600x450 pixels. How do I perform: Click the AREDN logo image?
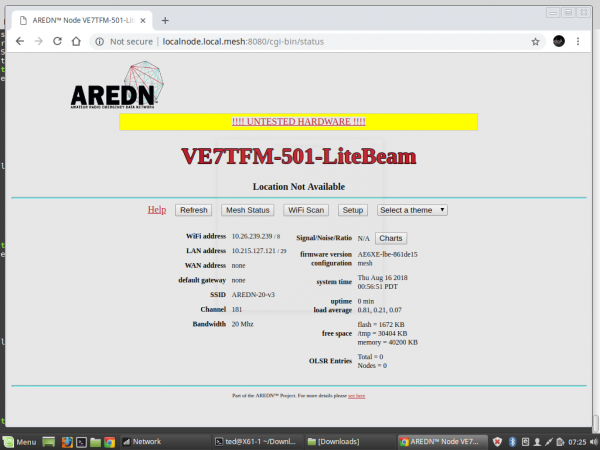[117, 85]
